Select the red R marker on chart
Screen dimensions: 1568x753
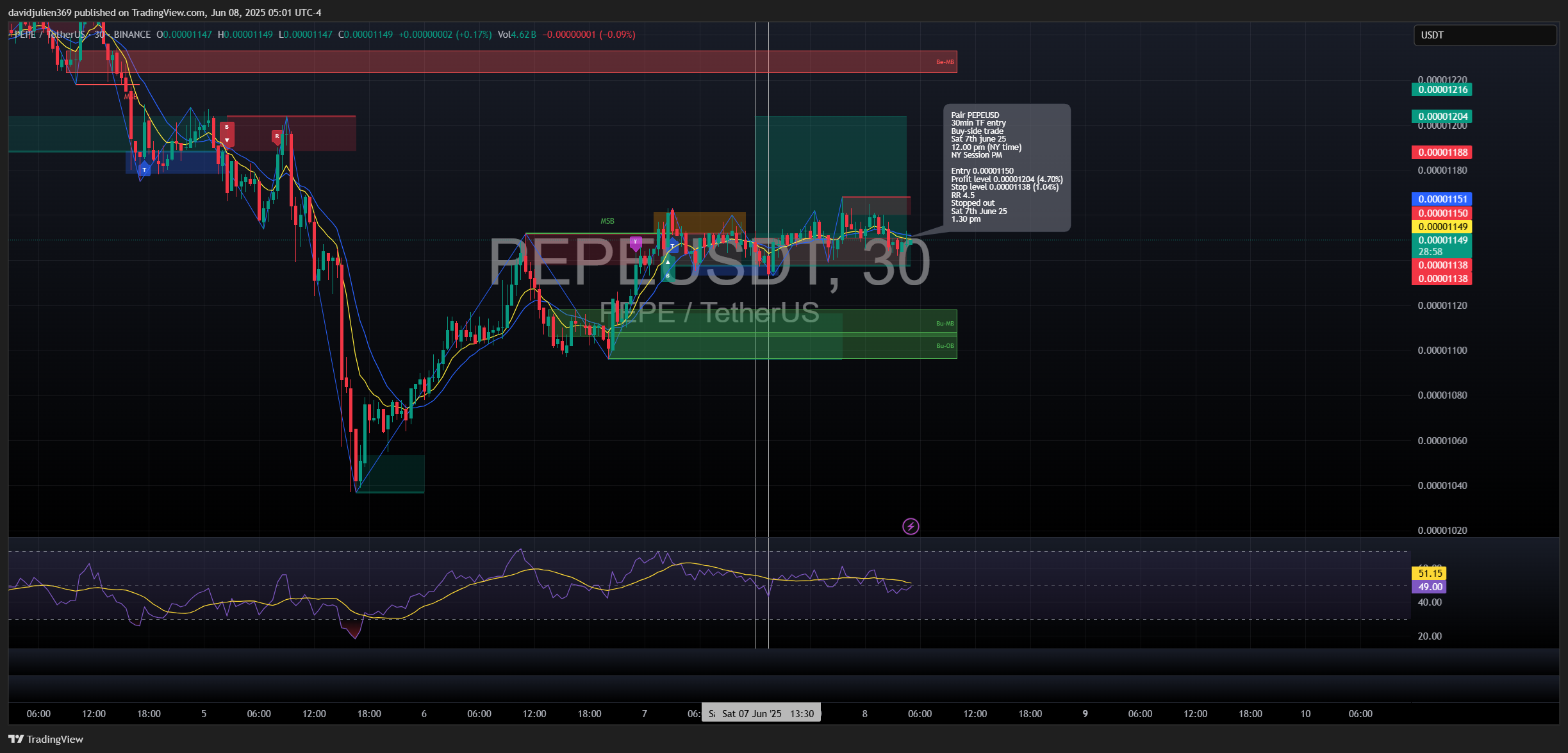point(277,137)
